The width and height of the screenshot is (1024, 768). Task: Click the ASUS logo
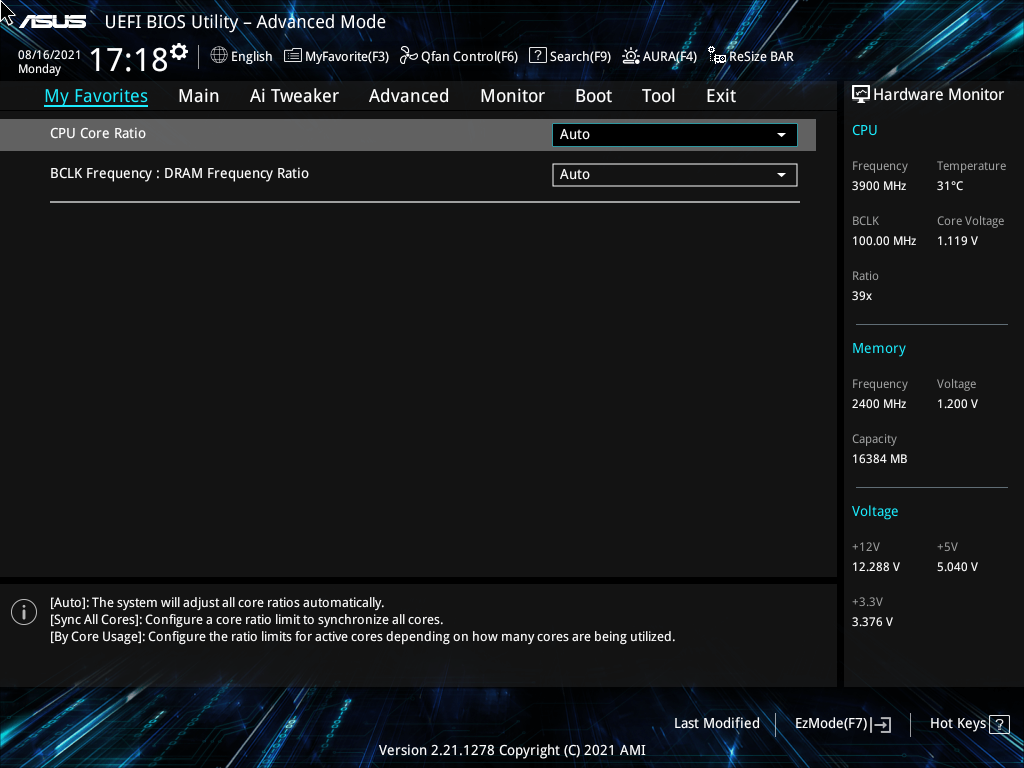coord(53,22)
